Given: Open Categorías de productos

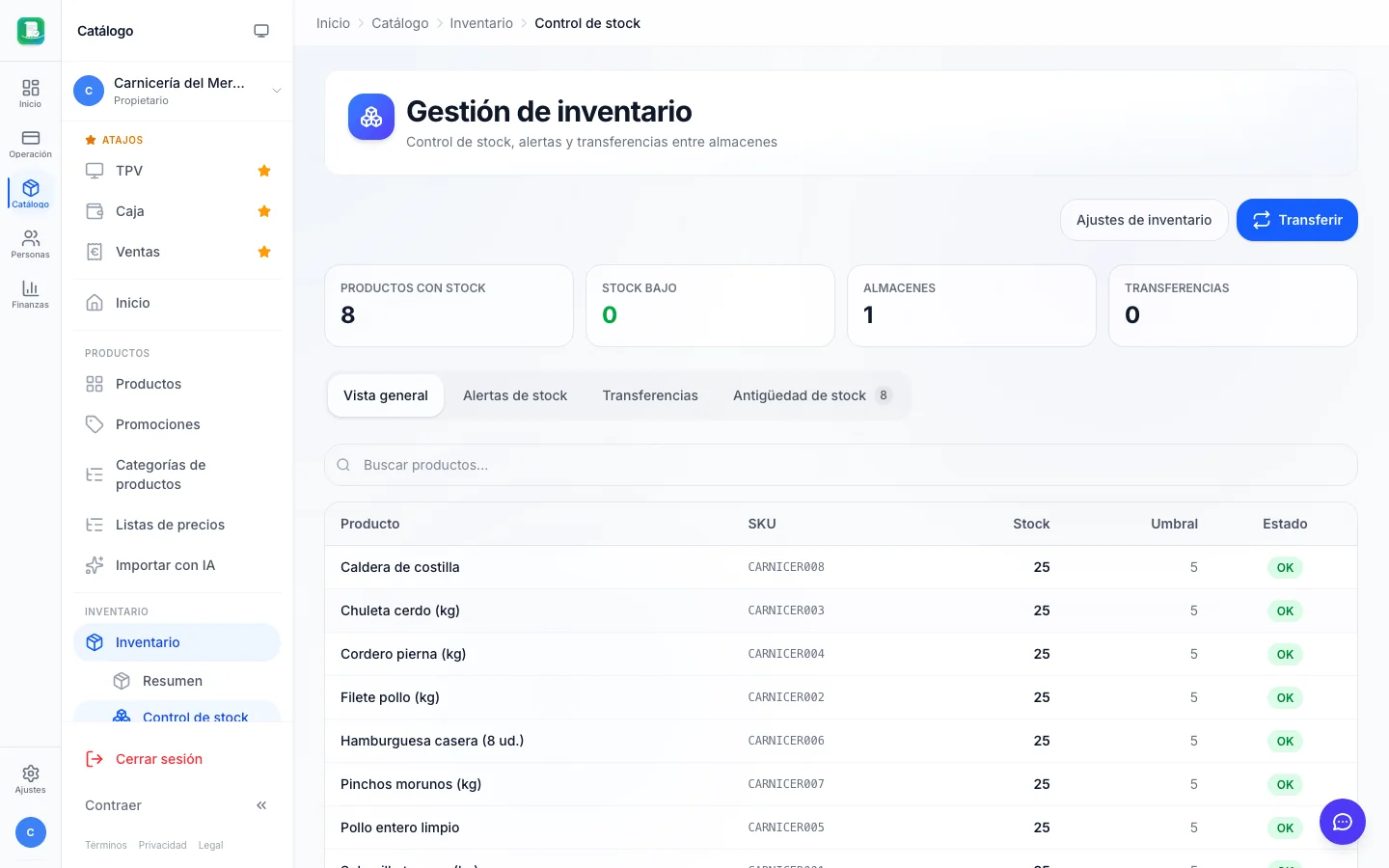Looking at the screenshot, I should (177, 475).
